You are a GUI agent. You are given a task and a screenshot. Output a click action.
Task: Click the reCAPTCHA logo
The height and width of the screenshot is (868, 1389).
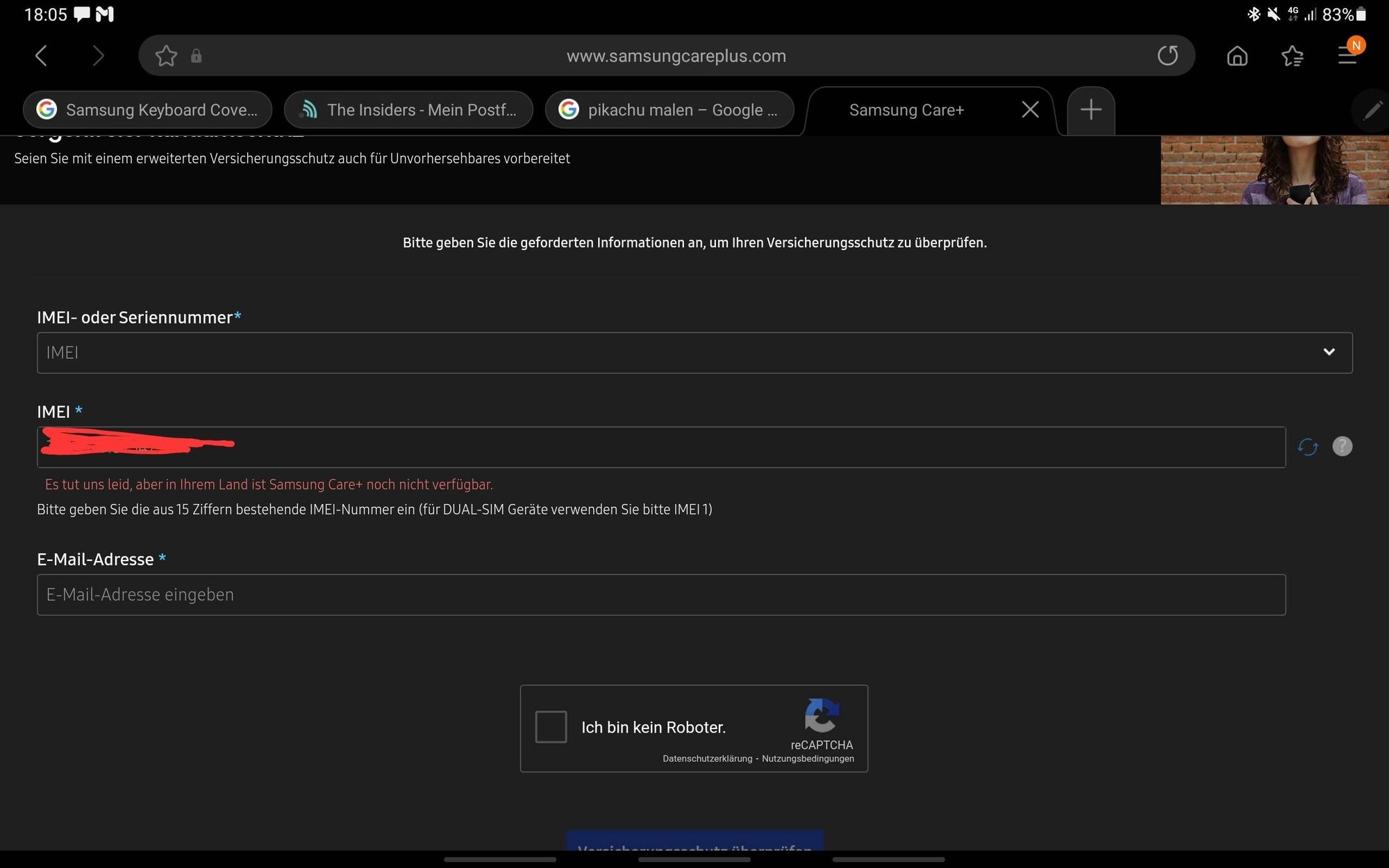pyautogui.click(x=822, y=715)
